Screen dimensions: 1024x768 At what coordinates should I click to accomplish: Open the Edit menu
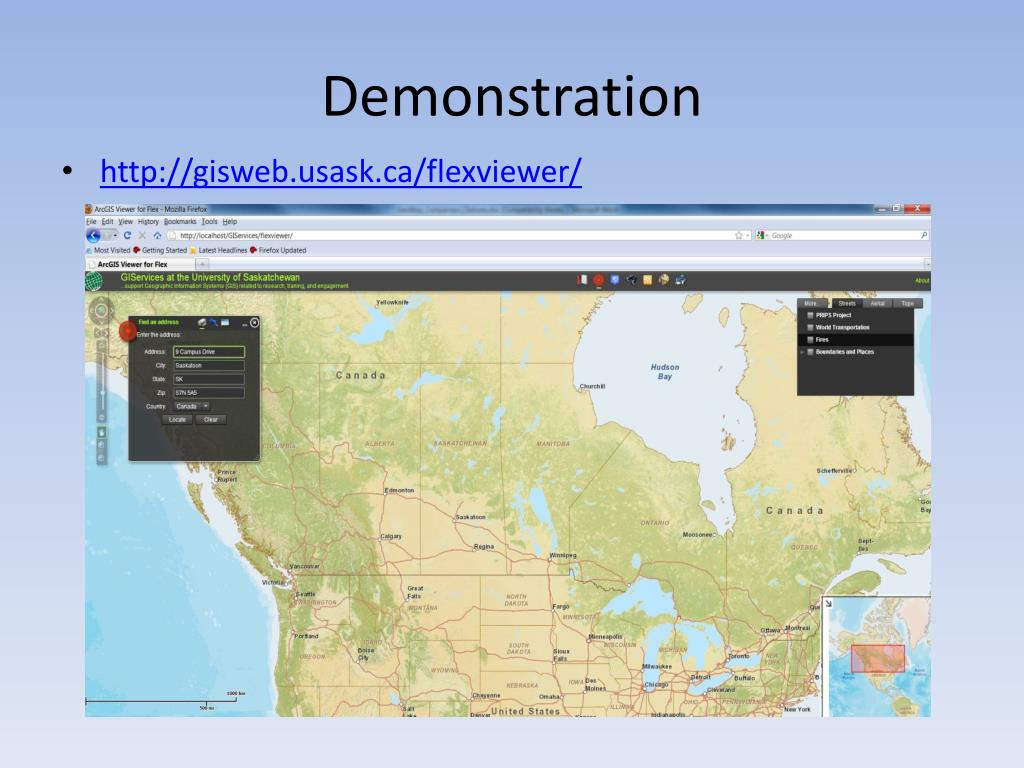[108, 222]
